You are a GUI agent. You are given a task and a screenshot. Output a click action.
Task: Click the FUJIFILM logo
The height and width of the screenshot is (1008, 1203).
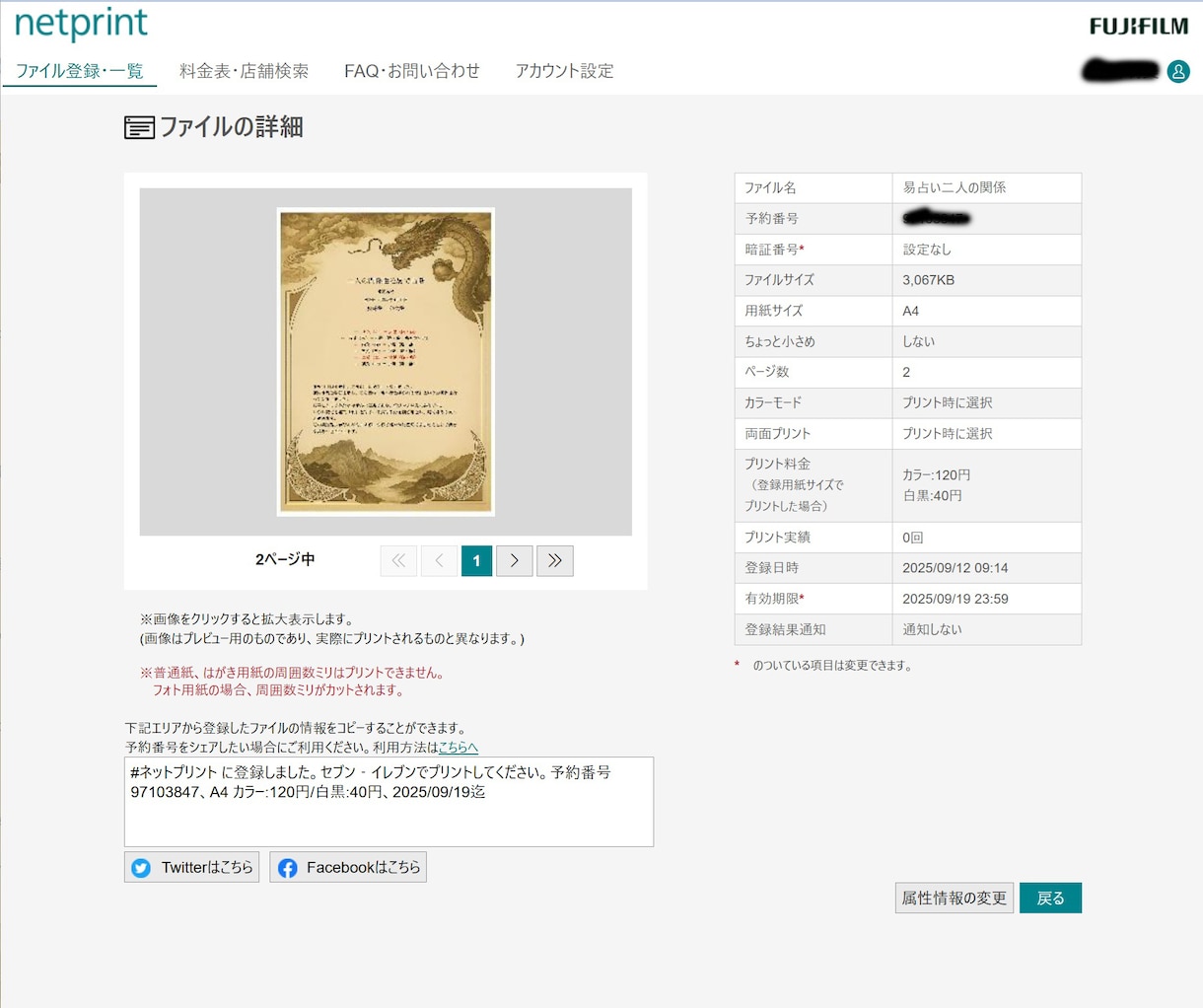[x=1139, y=27]
